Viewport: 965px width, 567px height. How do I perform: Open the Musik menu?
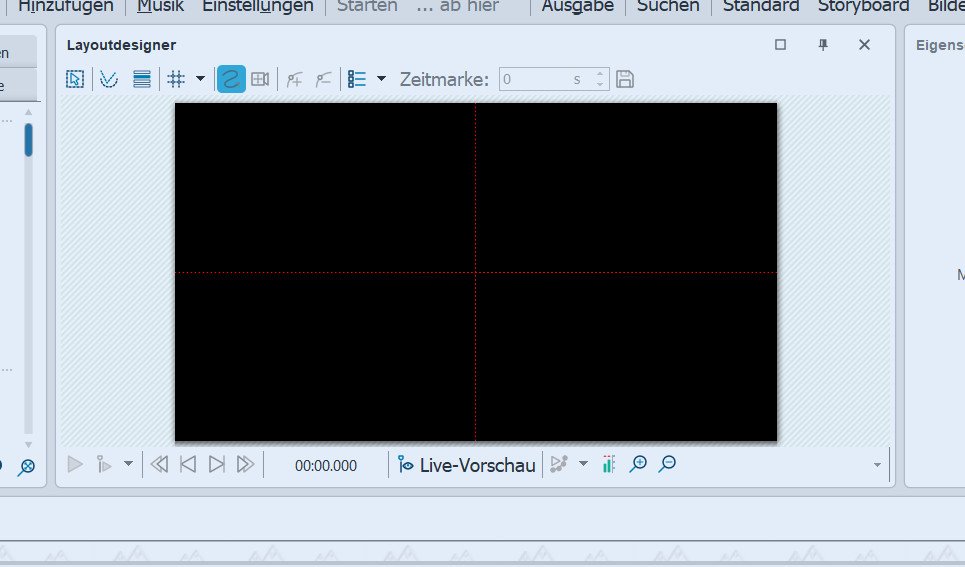click(160, 6)
